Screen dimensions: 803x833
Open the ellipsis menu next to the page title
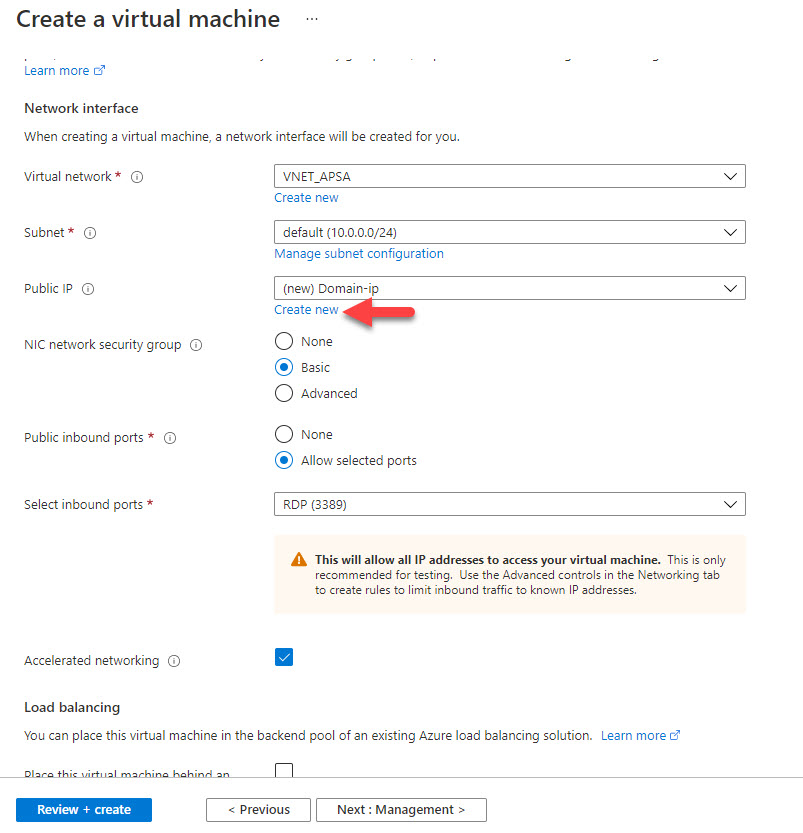pos(311,19)
